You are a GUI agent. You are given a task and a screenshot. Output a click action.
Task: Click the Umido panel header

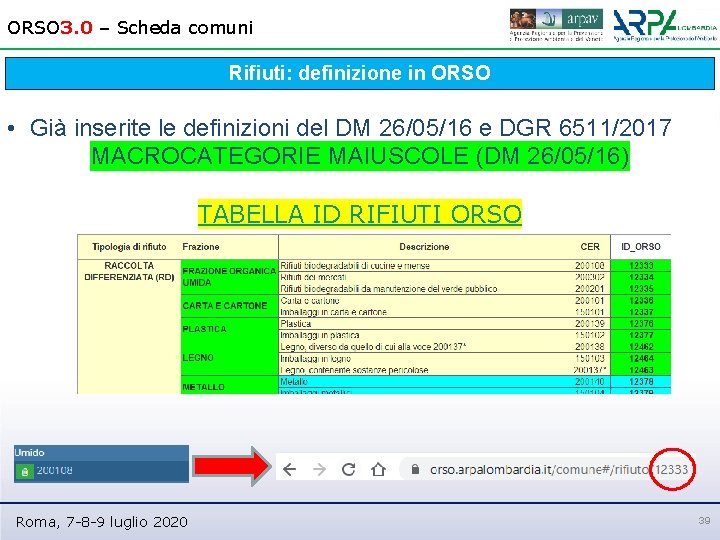tap(101, 453)
